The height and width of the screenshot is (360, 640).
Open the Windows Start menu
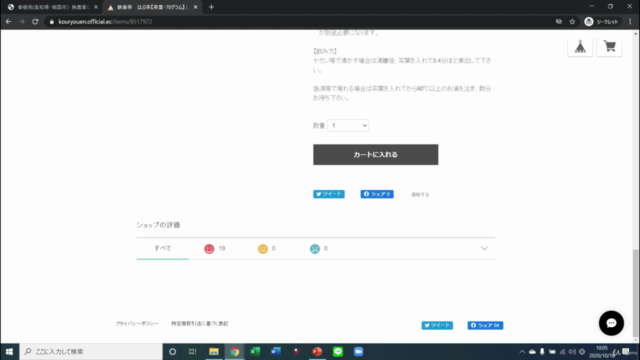(9, 351)
